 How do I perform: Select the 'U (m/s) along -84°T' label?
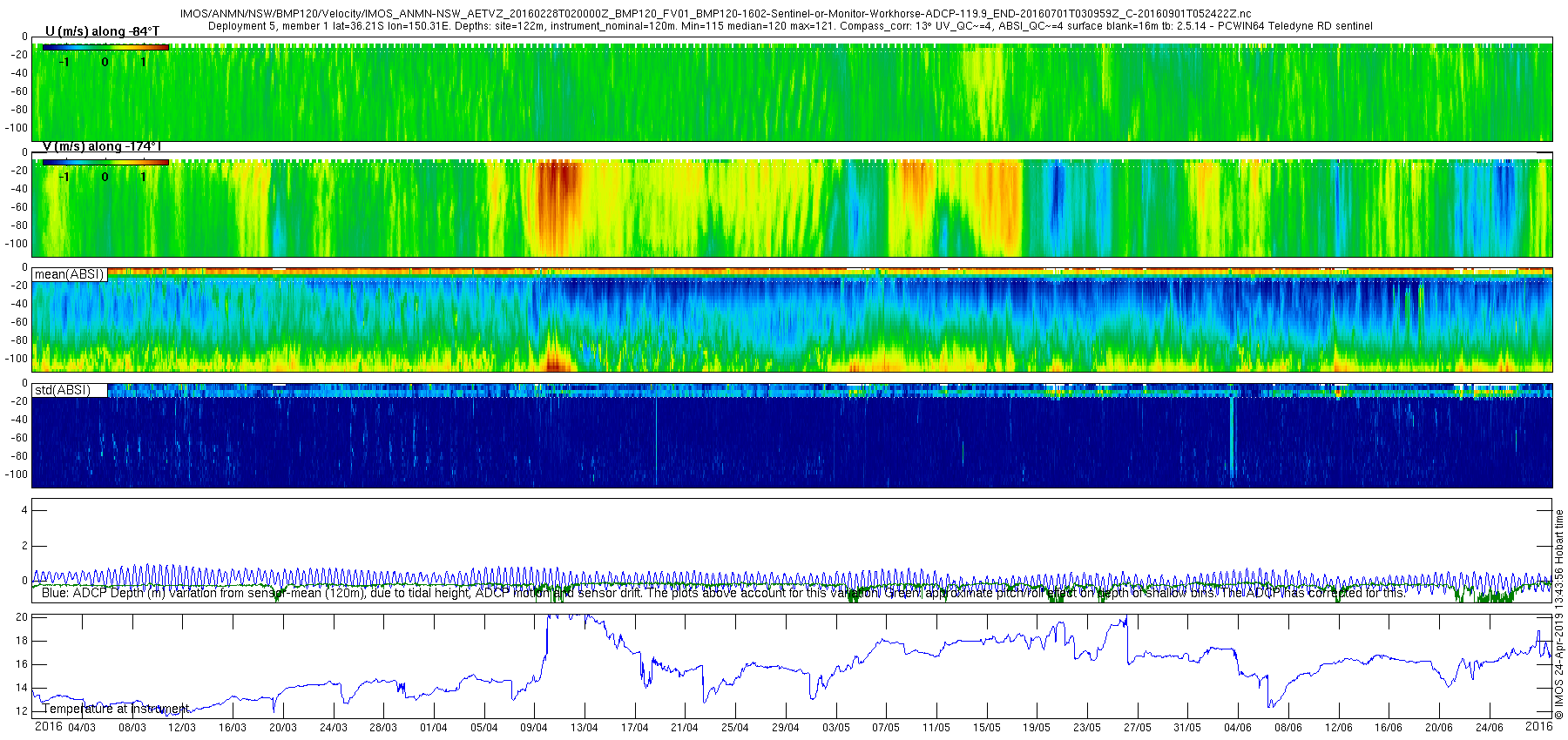click(x=102, y=31)
